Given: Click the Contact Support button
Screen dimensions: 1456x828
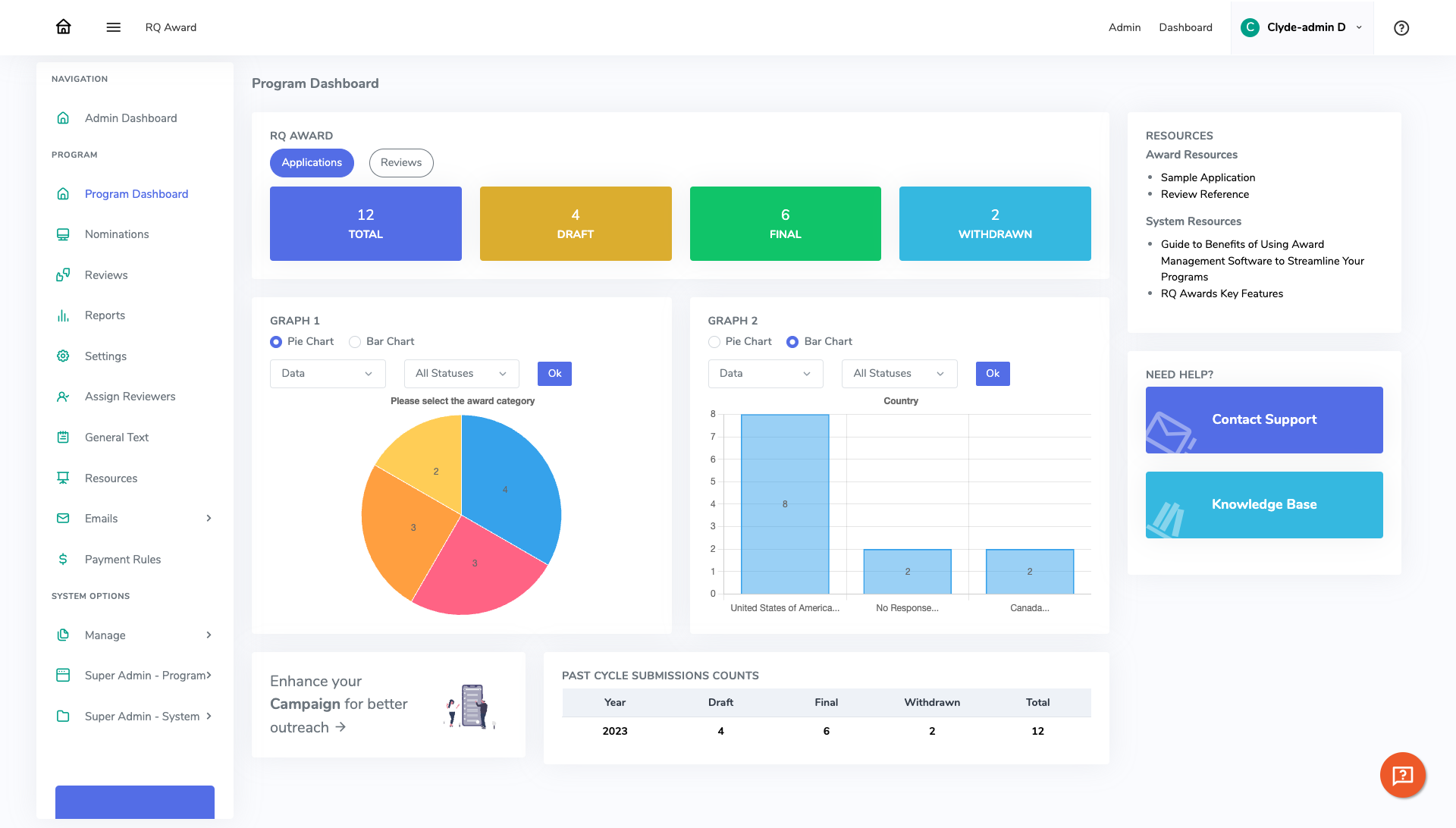Looking at the screenshot, I should pos(1263,419).
